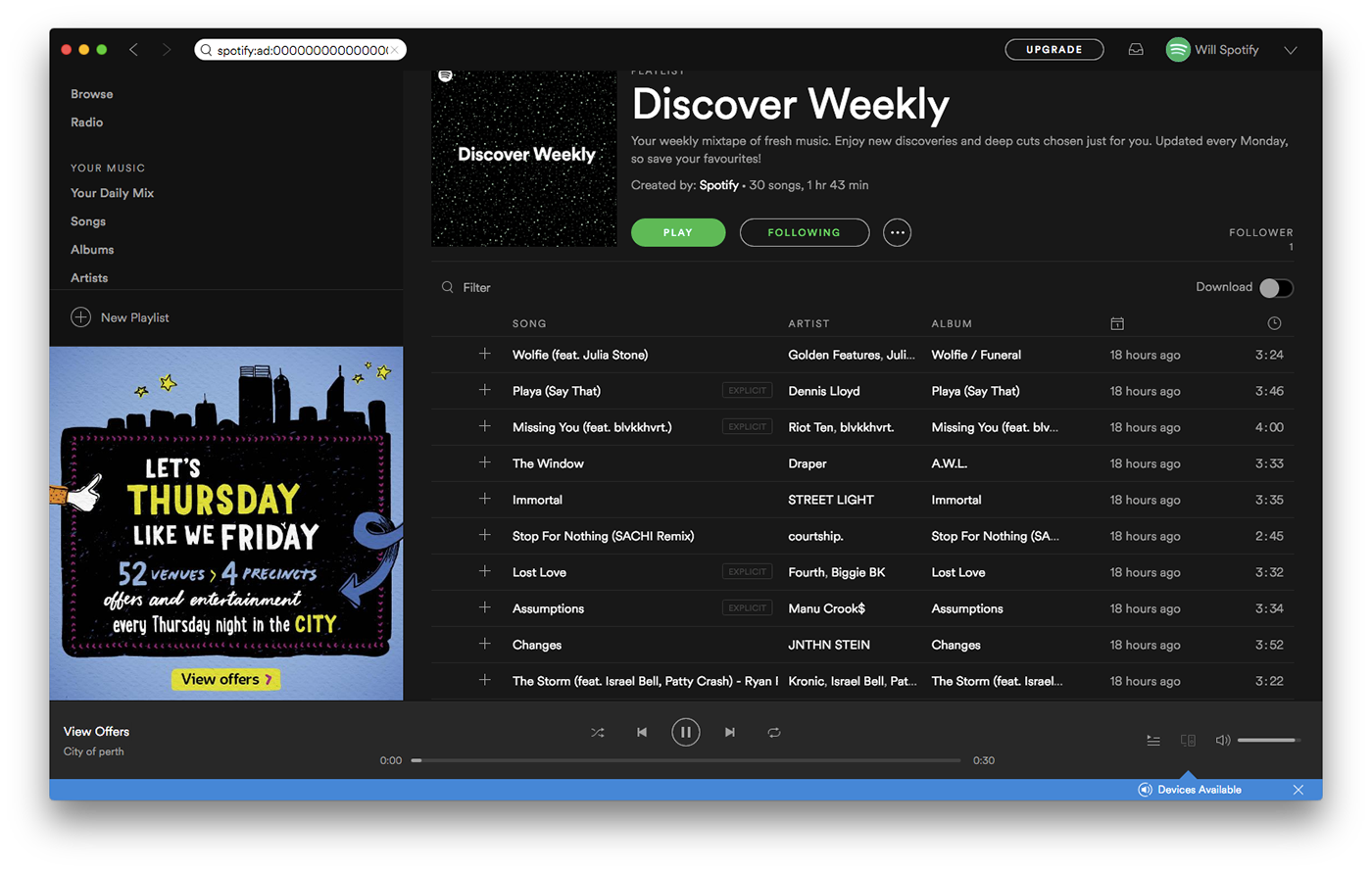This screenshot has height=871, width=1372.
Task: Click the Spotify profile avatar
Action: pos(1177,49)
